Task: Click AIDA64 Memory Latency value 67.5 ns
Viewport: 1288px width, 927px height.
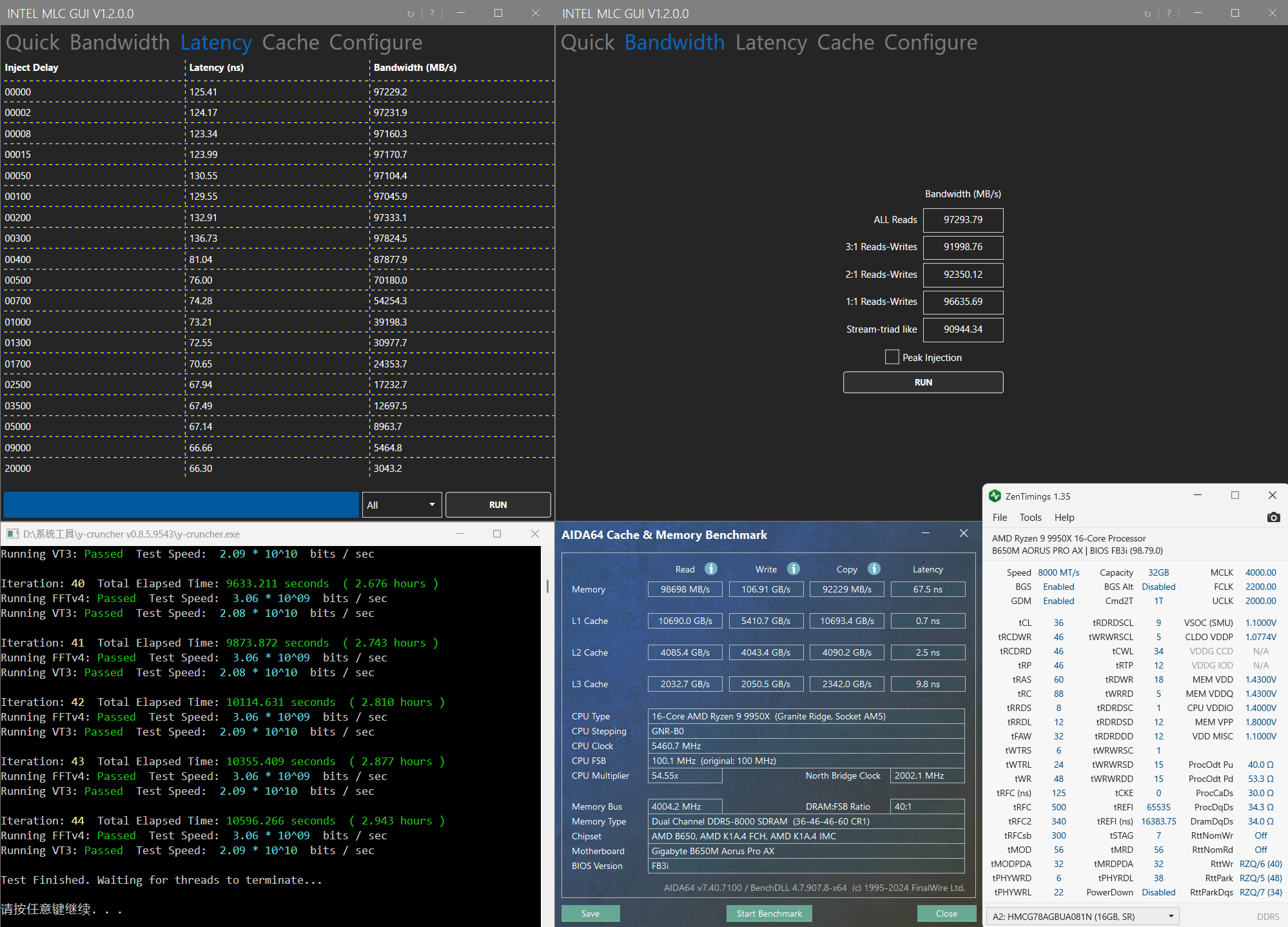Action: click(x=928, y=589)
